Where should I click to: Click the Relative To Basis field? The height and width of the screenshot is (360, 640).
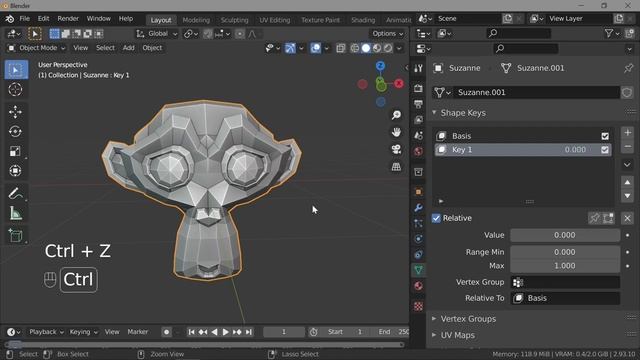pyautogui.click(x=565, y=298)
